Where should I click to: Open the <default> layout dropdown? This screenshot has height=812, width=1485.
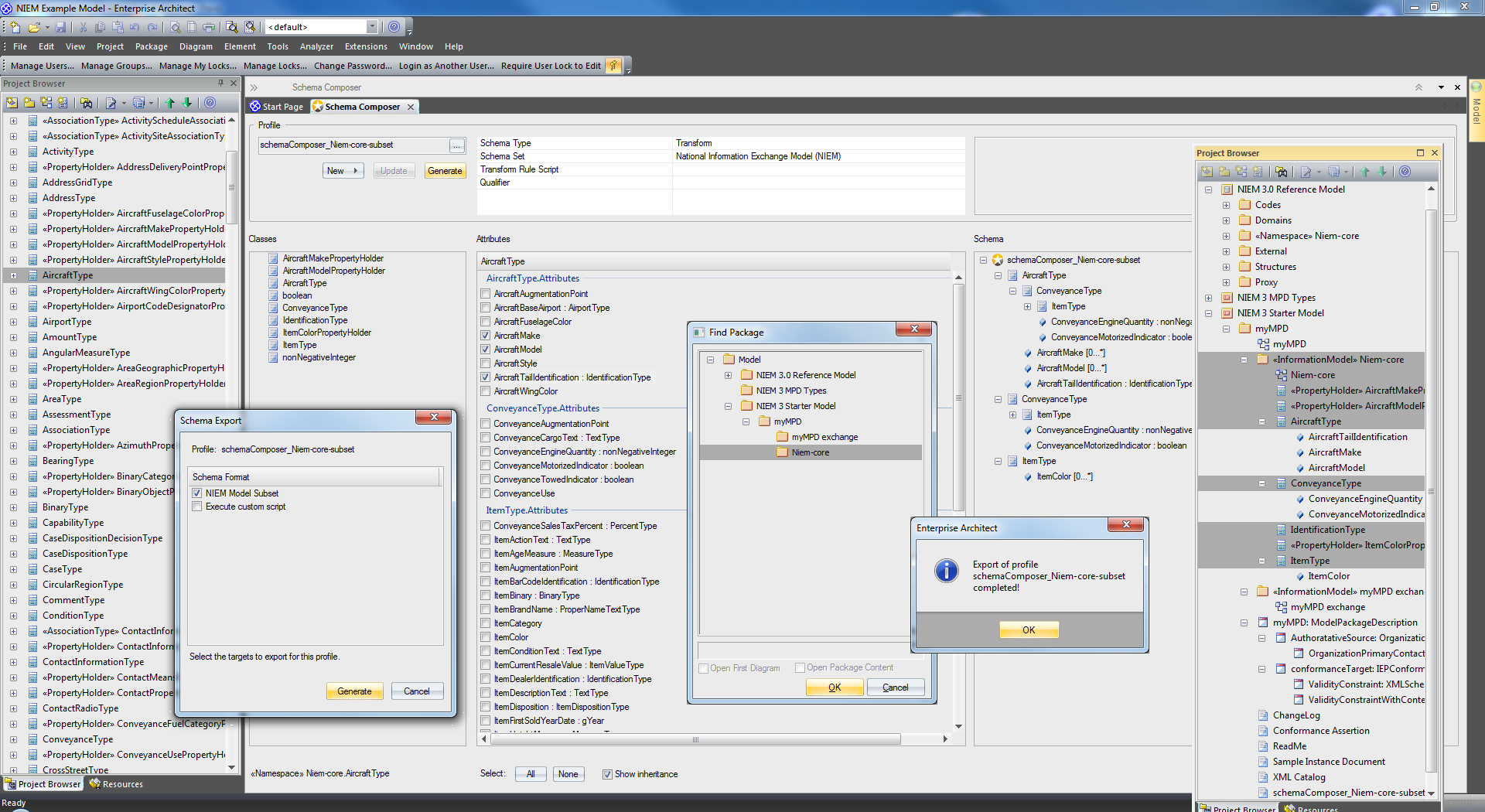372,27
